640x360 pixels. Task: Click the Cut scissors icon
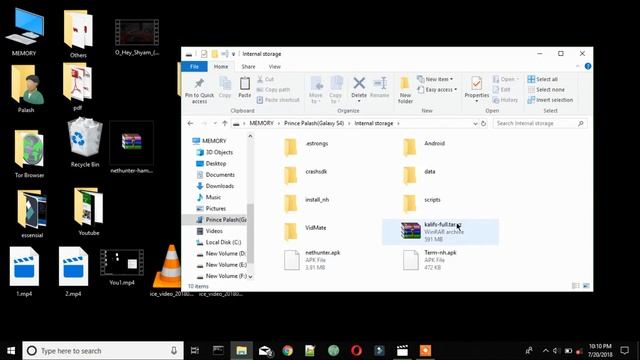point(260,79)
